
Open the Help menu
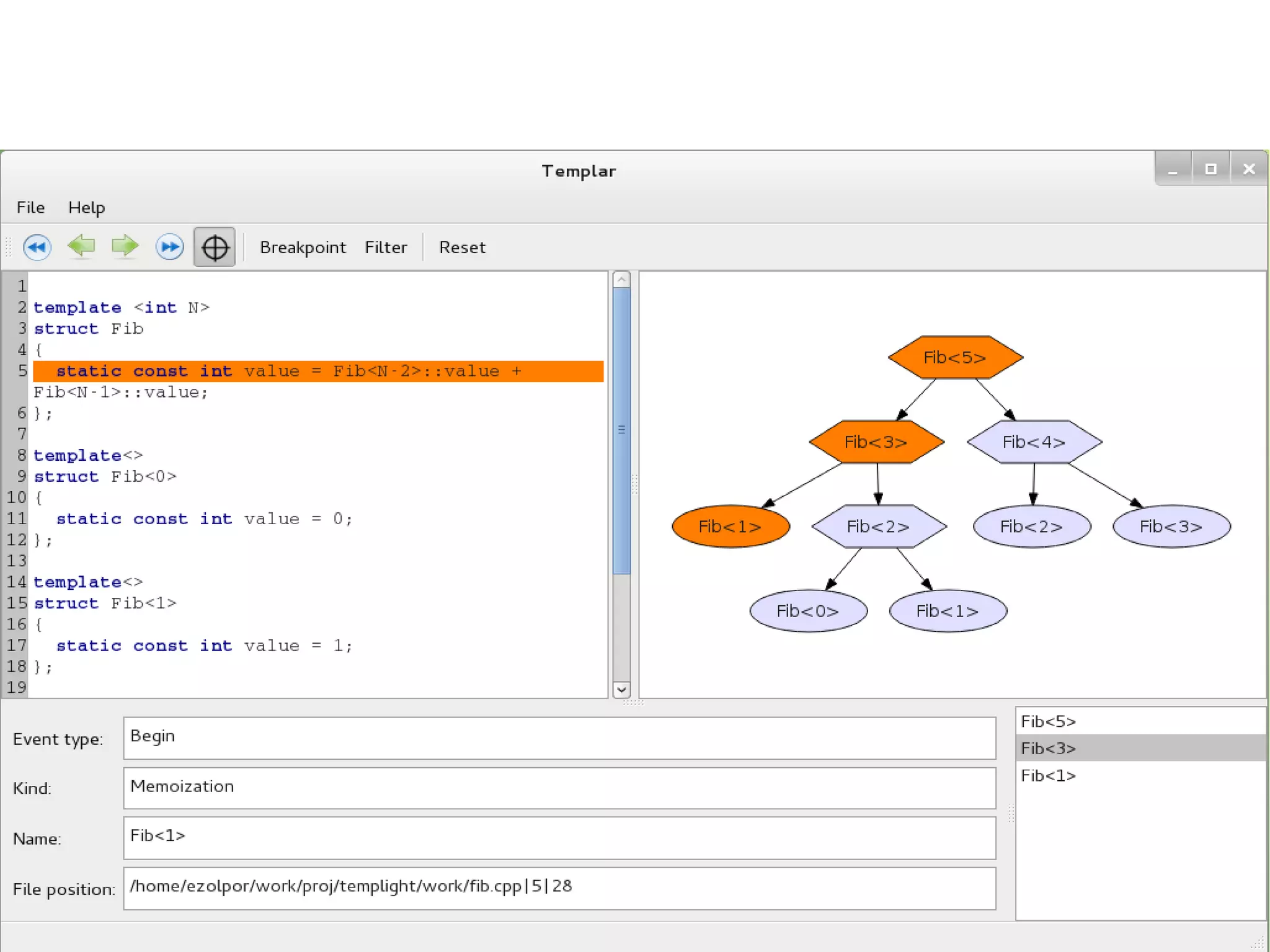86,207
